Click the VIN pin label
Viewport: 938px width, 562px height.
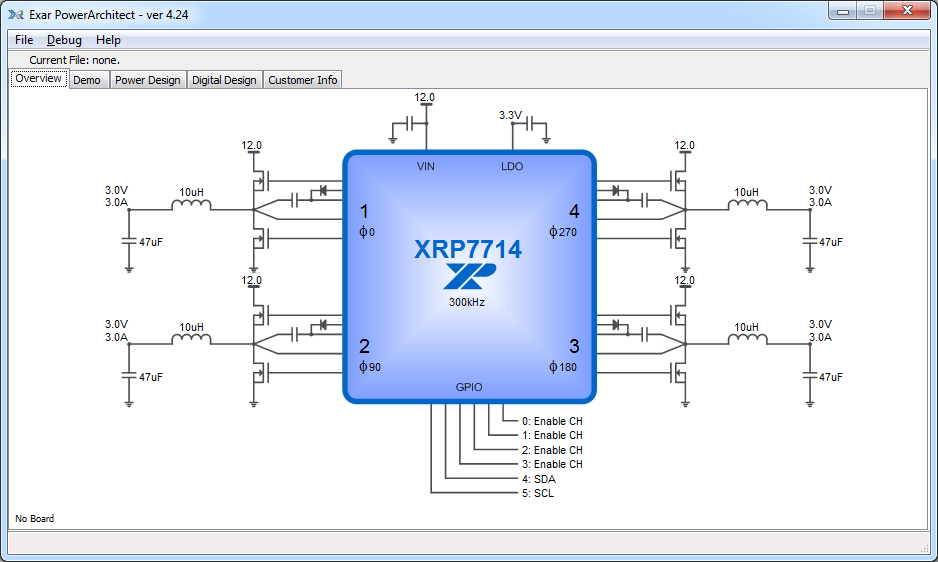426,166
